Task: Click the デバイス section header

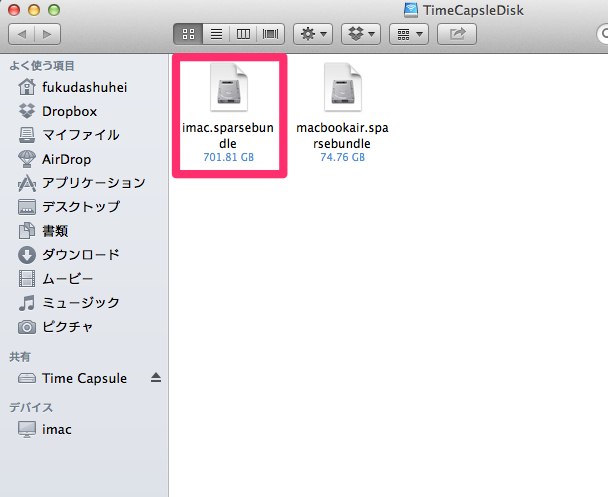Action: click(x=31, y=407)
